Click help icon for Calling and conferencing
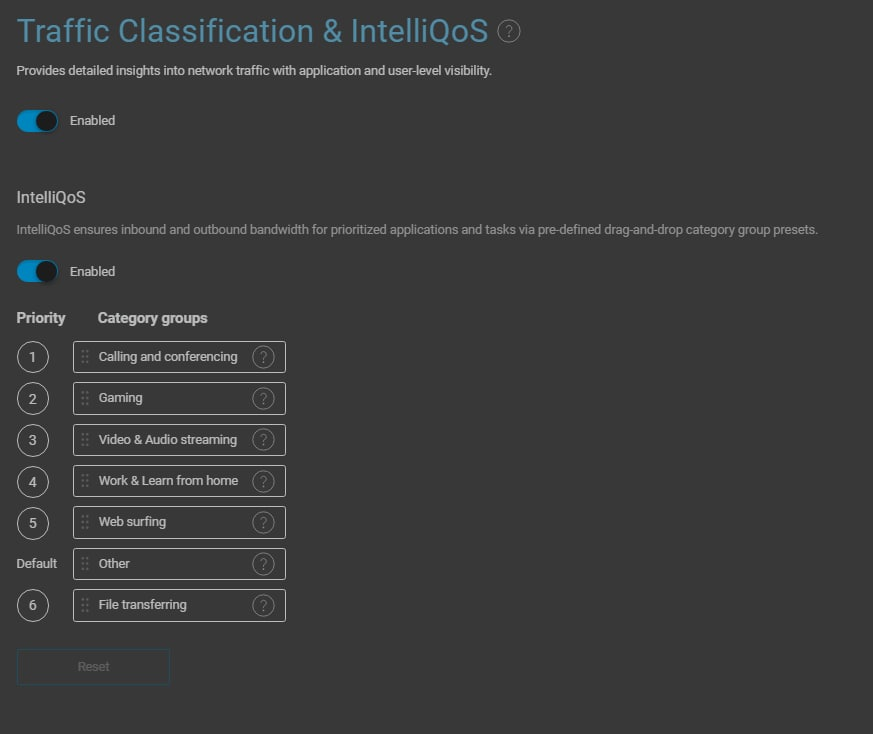This screenshot has height=734, width=873. click(263, 357)
